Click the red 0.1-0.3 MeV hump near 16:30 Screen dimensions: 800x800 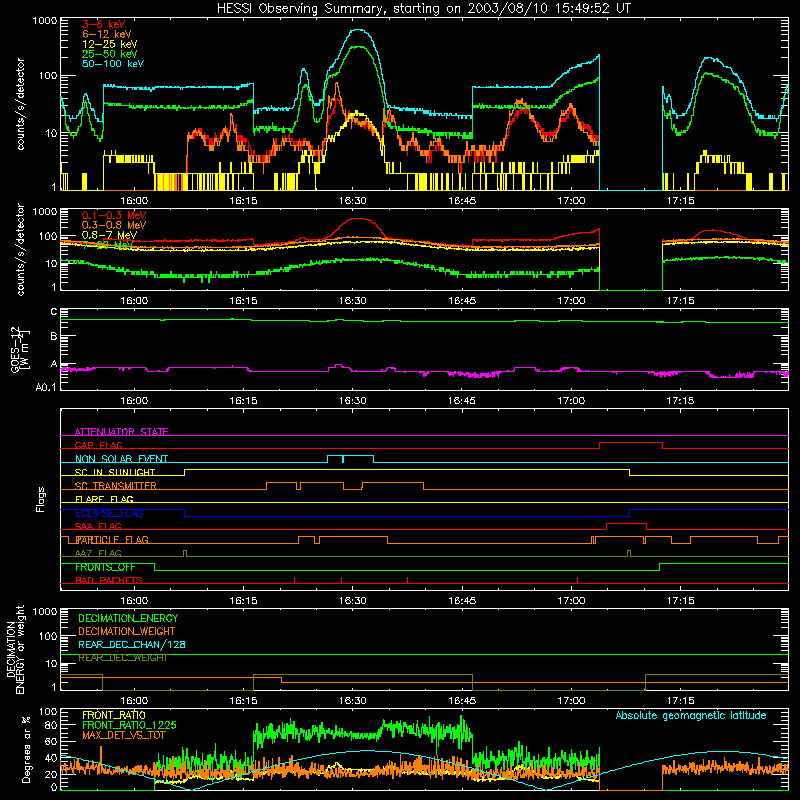[358, 219]
